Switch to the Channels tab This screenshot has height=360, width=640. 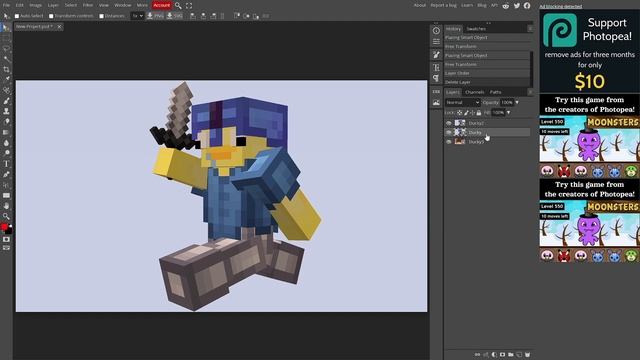coord(475,92)
